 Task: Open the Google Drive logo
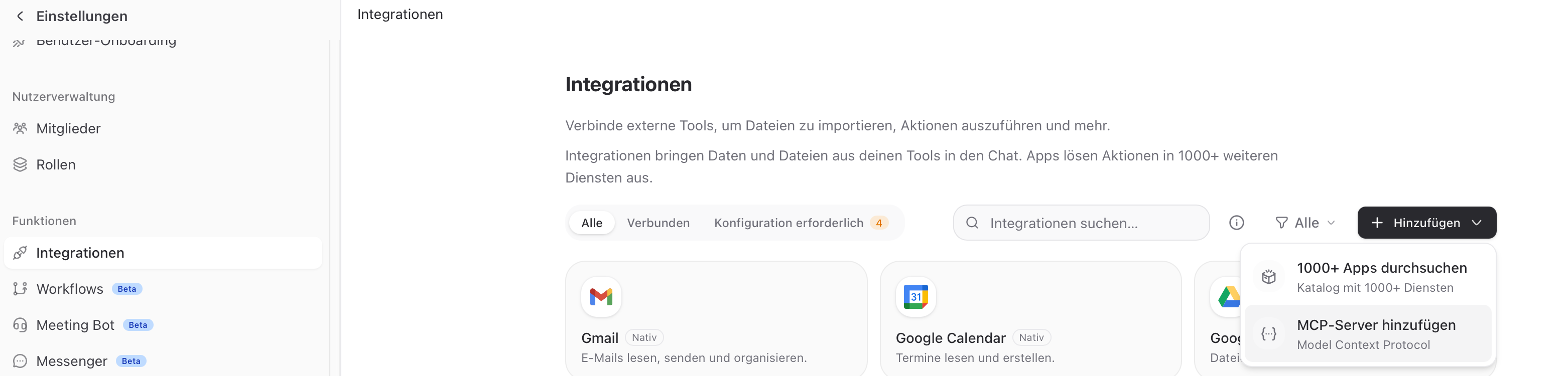pyautogui.click(x=1227, y=297)
